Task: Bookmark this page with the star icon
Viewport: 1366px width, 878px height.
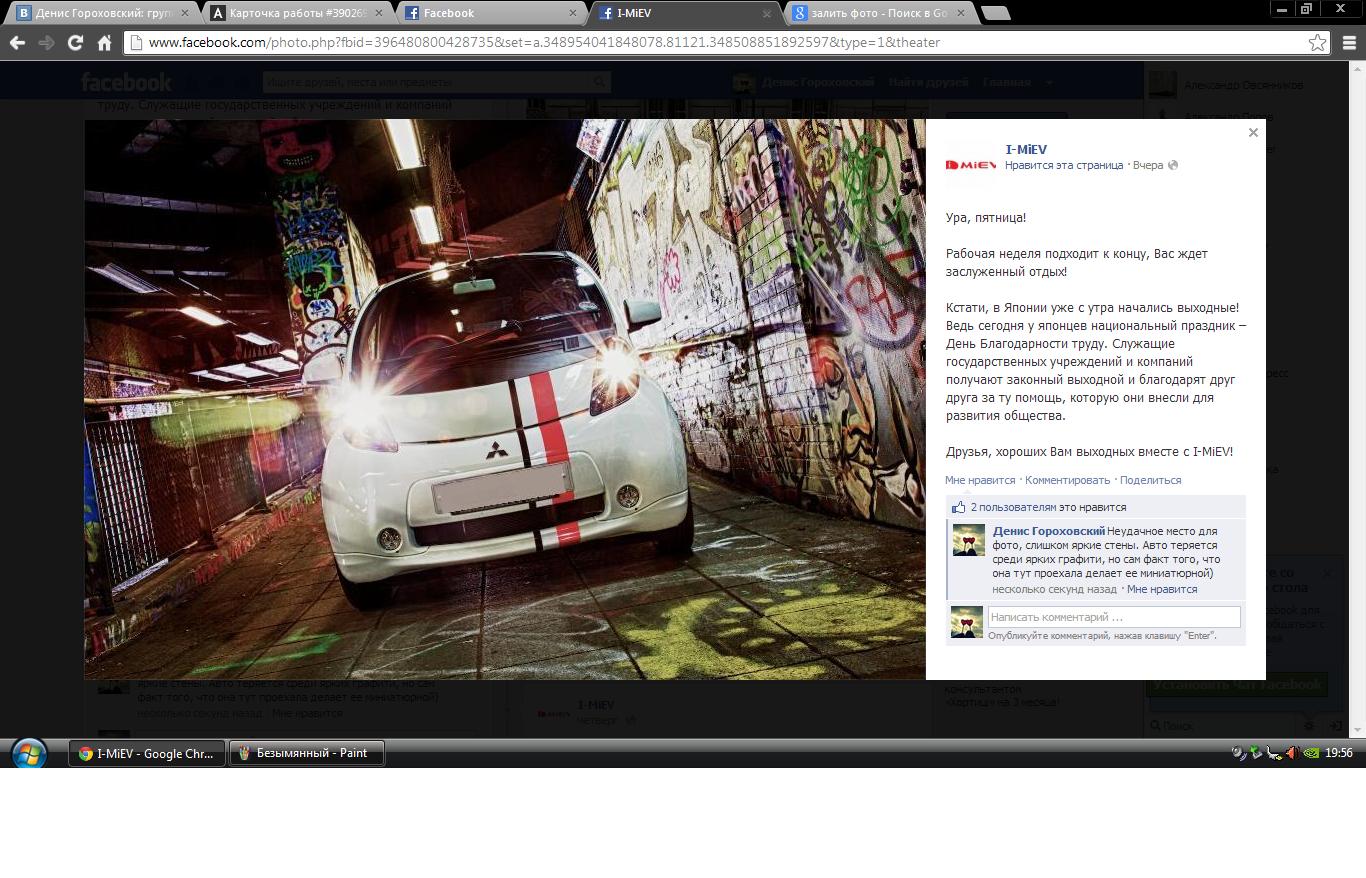Action: pyautogui.click(x=1317, y=43)
